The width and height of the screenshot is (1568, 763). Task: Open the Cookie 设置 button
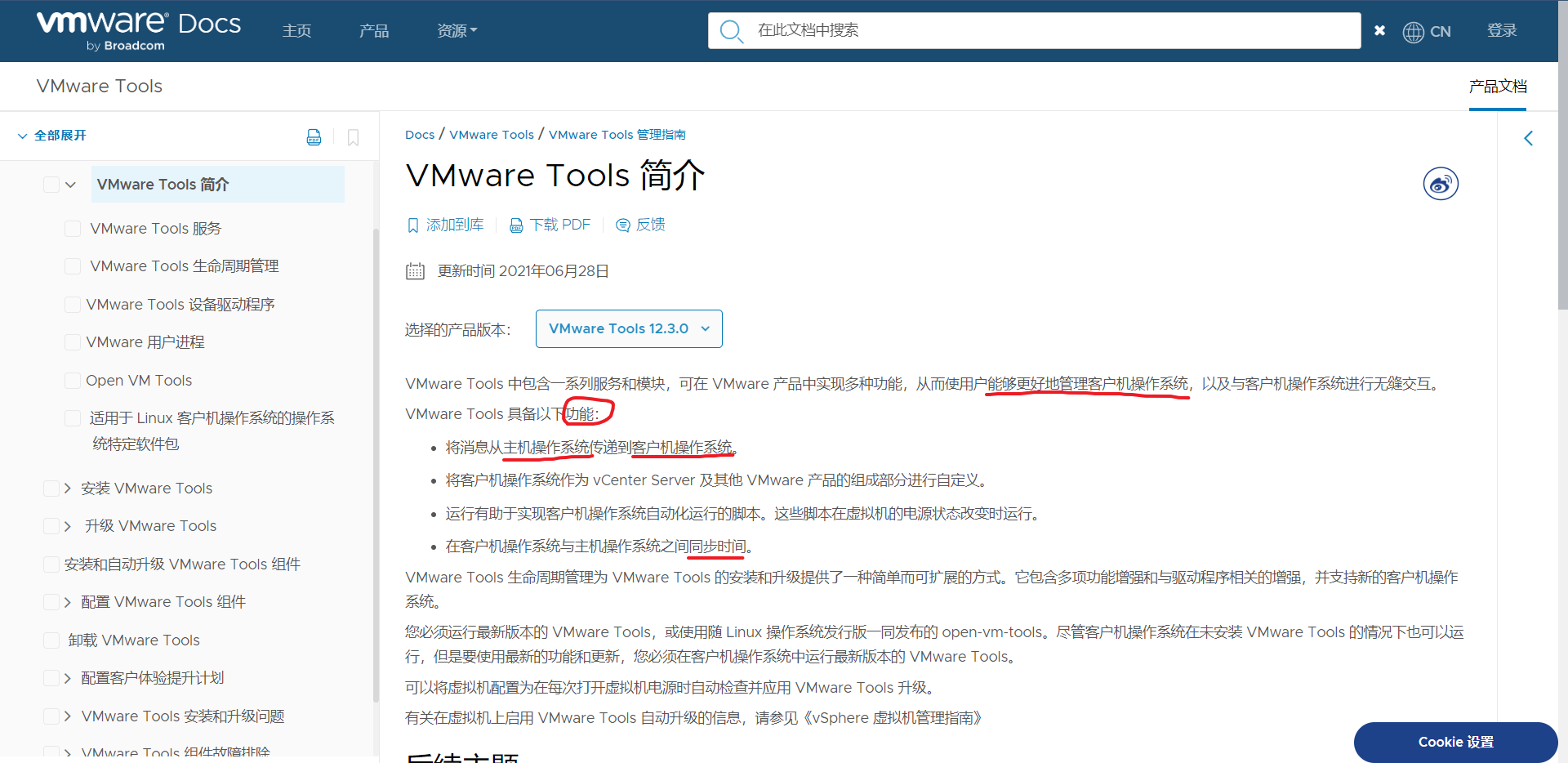(1455, 742)
